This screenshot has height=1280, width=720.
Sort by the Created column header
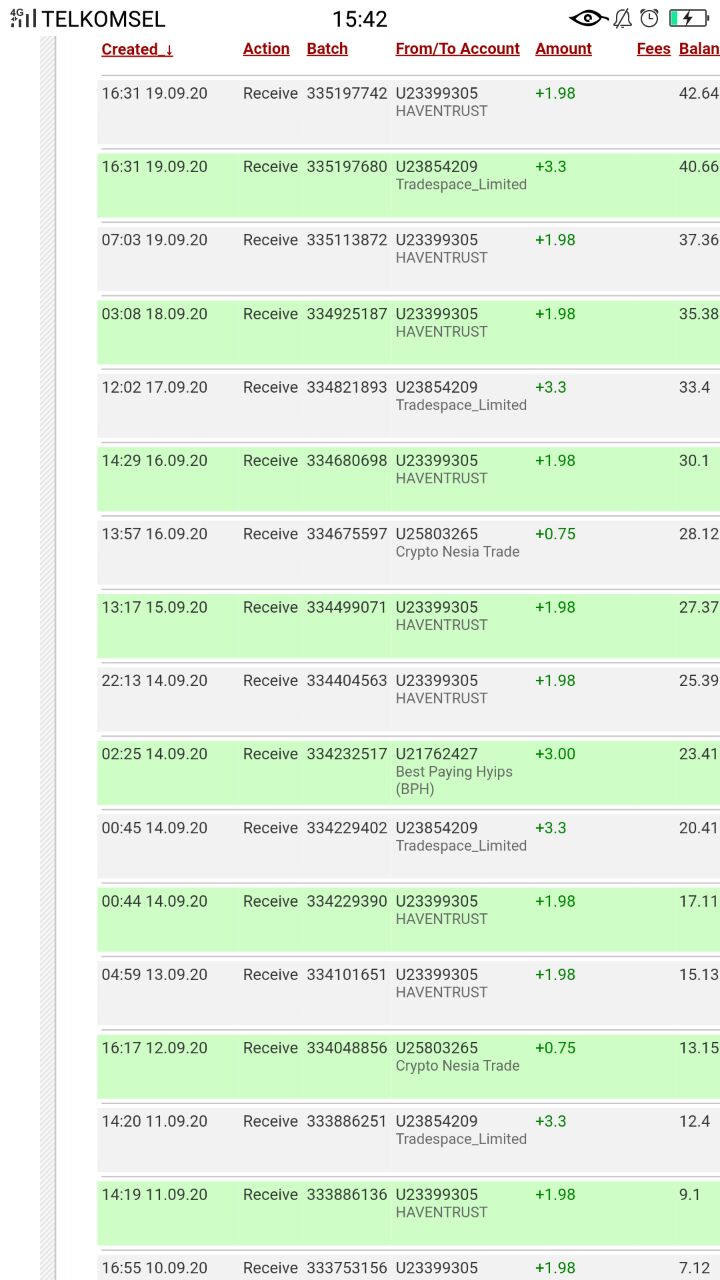coord(137,49)
